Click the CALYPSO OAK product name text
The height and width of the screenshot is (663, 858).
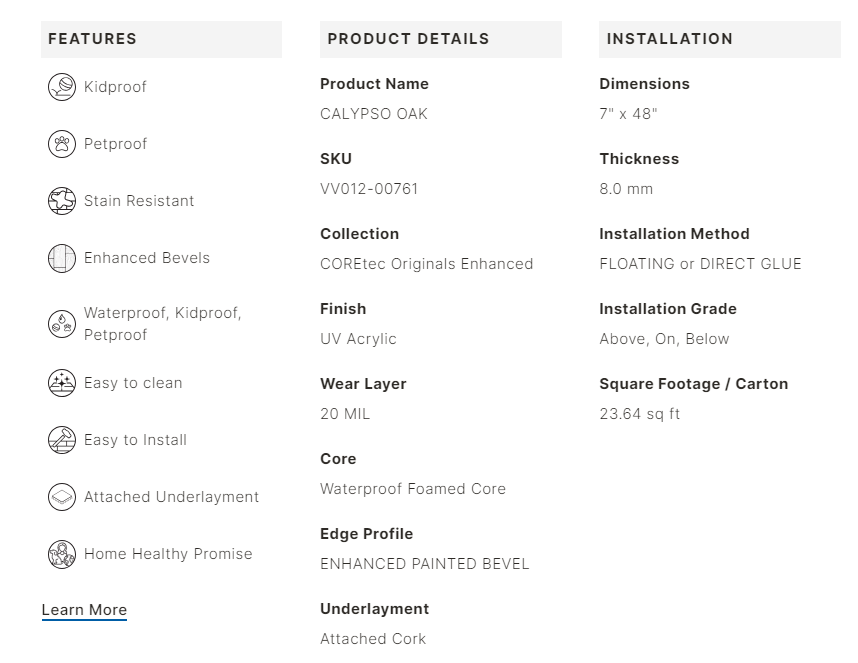[x=374, y=114]
